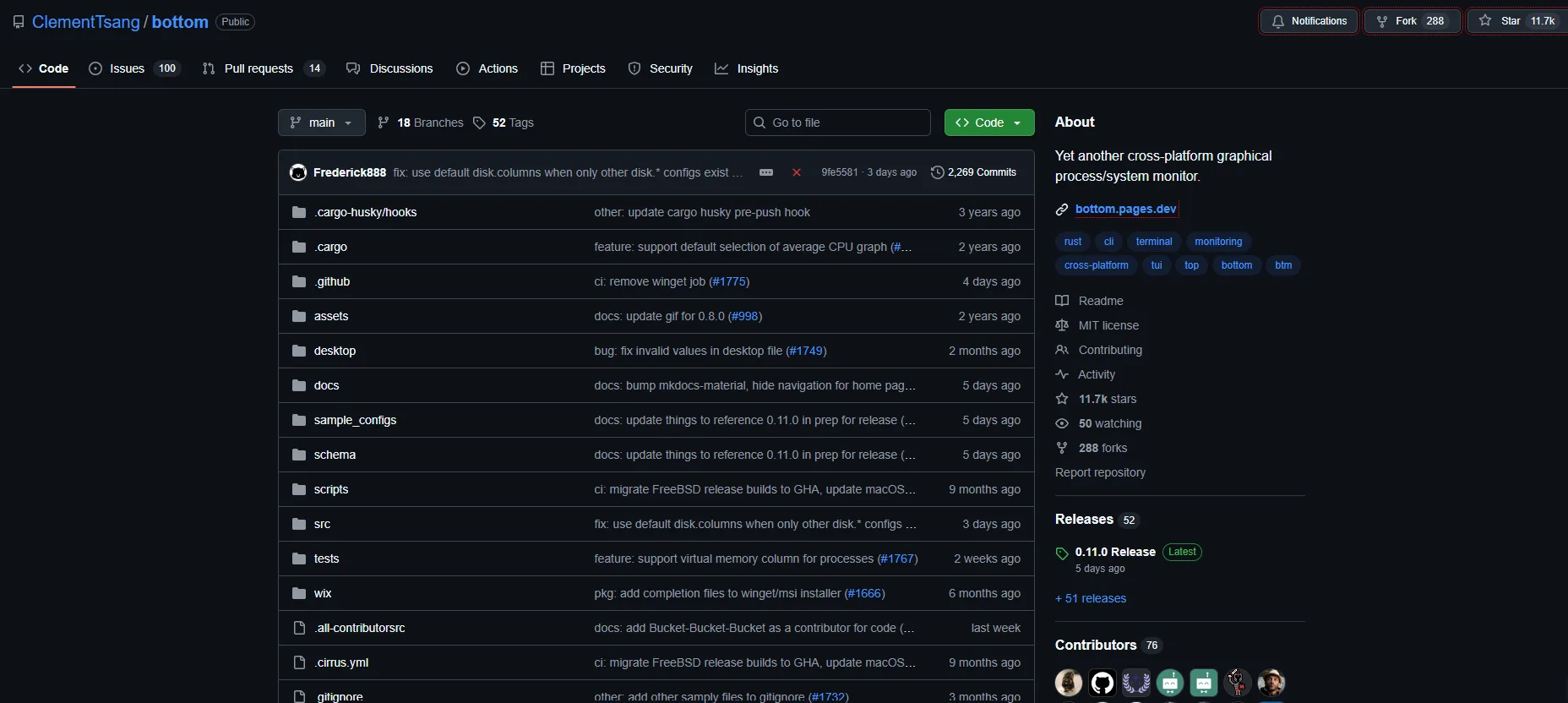Open pull request #998 link
Viewport: 1568px width, 703px height.
tap(745, 316)
